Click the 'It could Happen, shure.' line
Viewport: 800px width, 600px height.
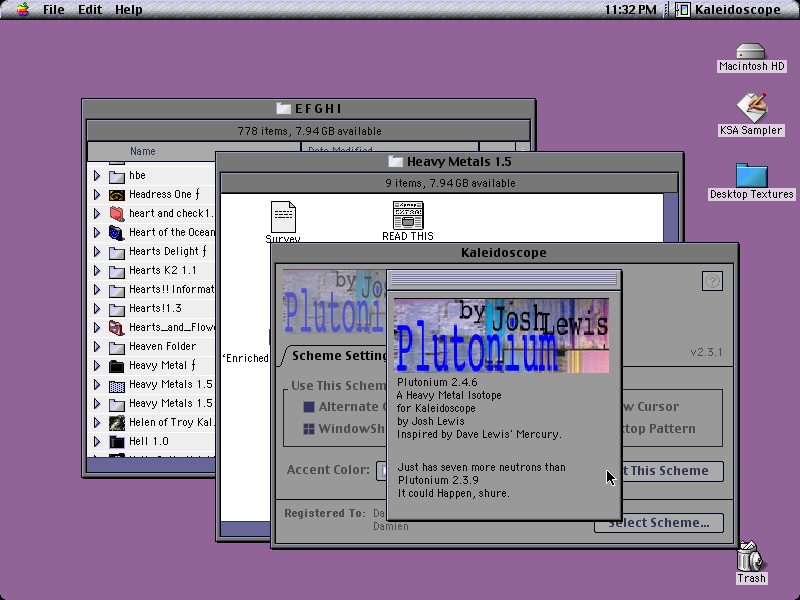click(x=454, y=493)
